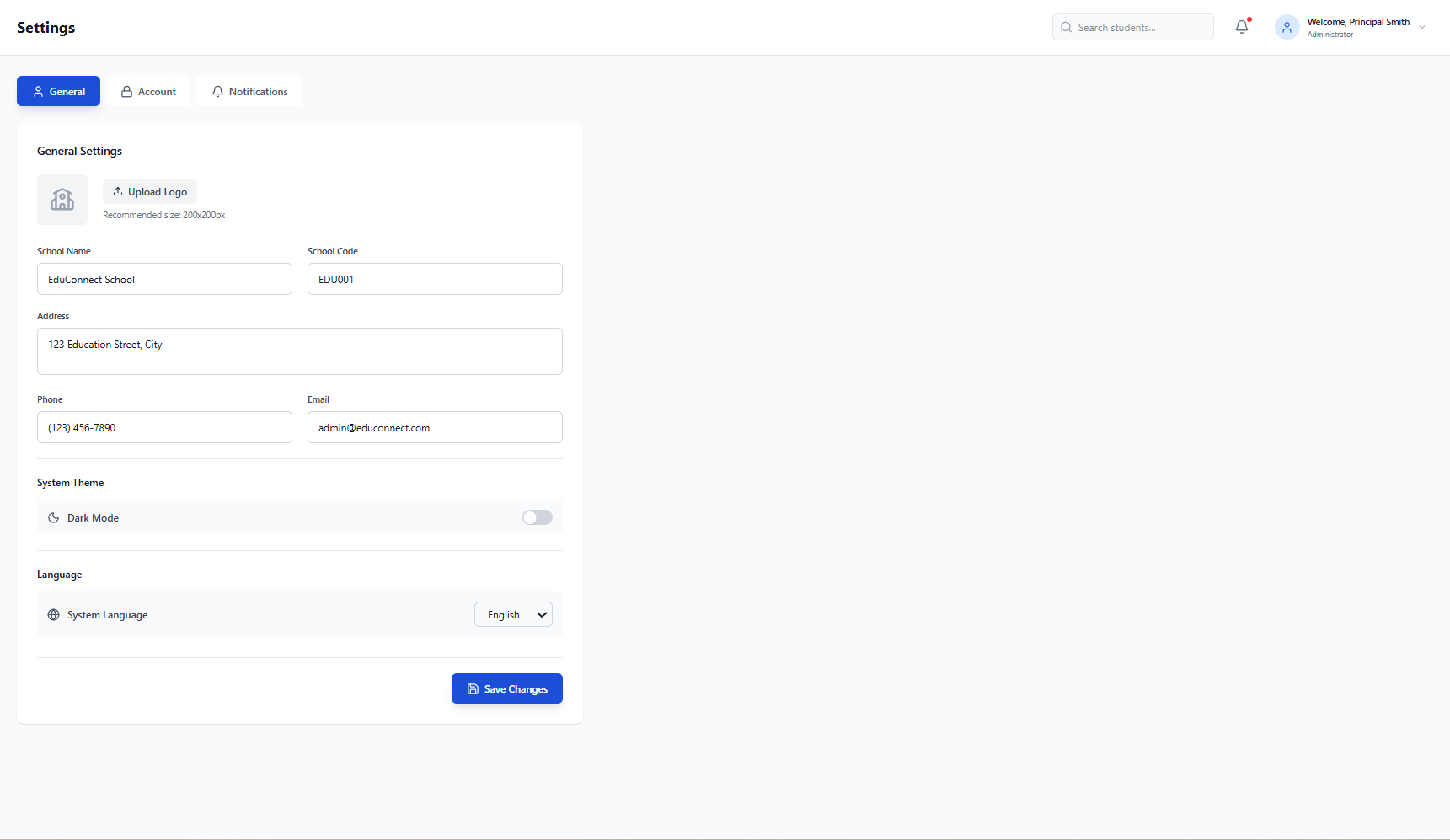Click the System Theme heading
The height and width of the screenshot is (840, 1450).
(71, 483)
